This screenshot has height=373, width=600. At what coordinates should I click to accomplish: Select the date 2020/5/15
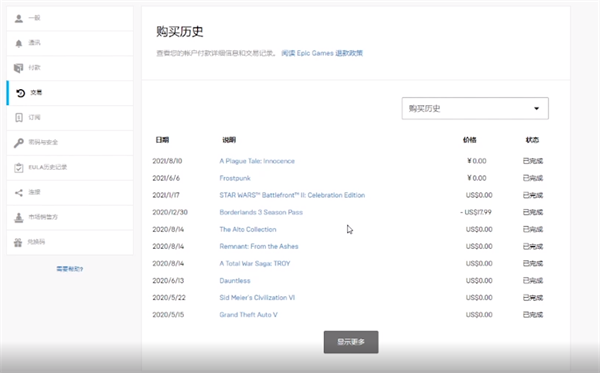[x=168, y=315]
